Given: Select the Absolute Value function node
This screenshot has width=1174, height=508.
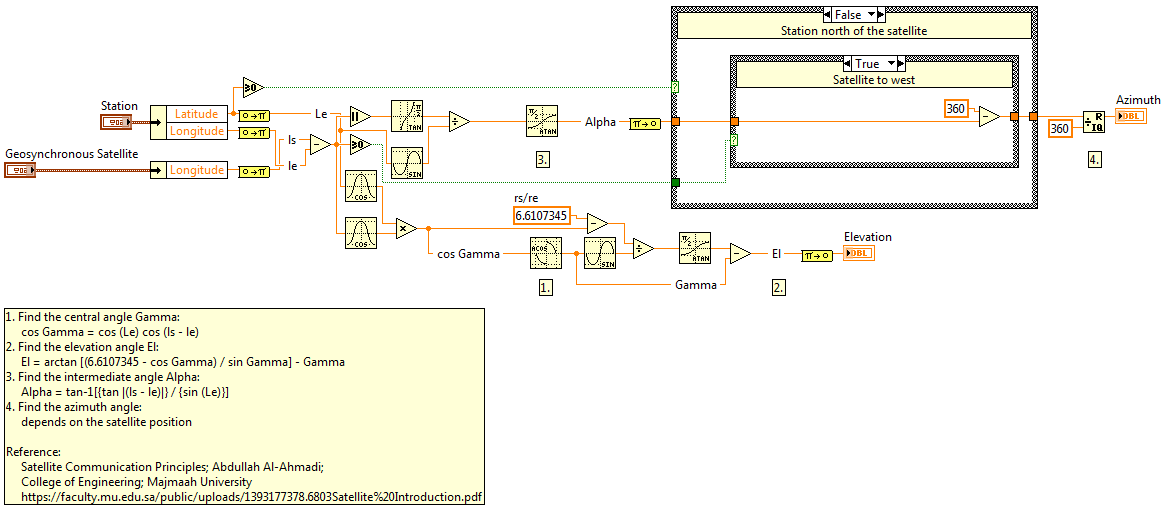Looking at the screenshot, I should coord(360,118).
